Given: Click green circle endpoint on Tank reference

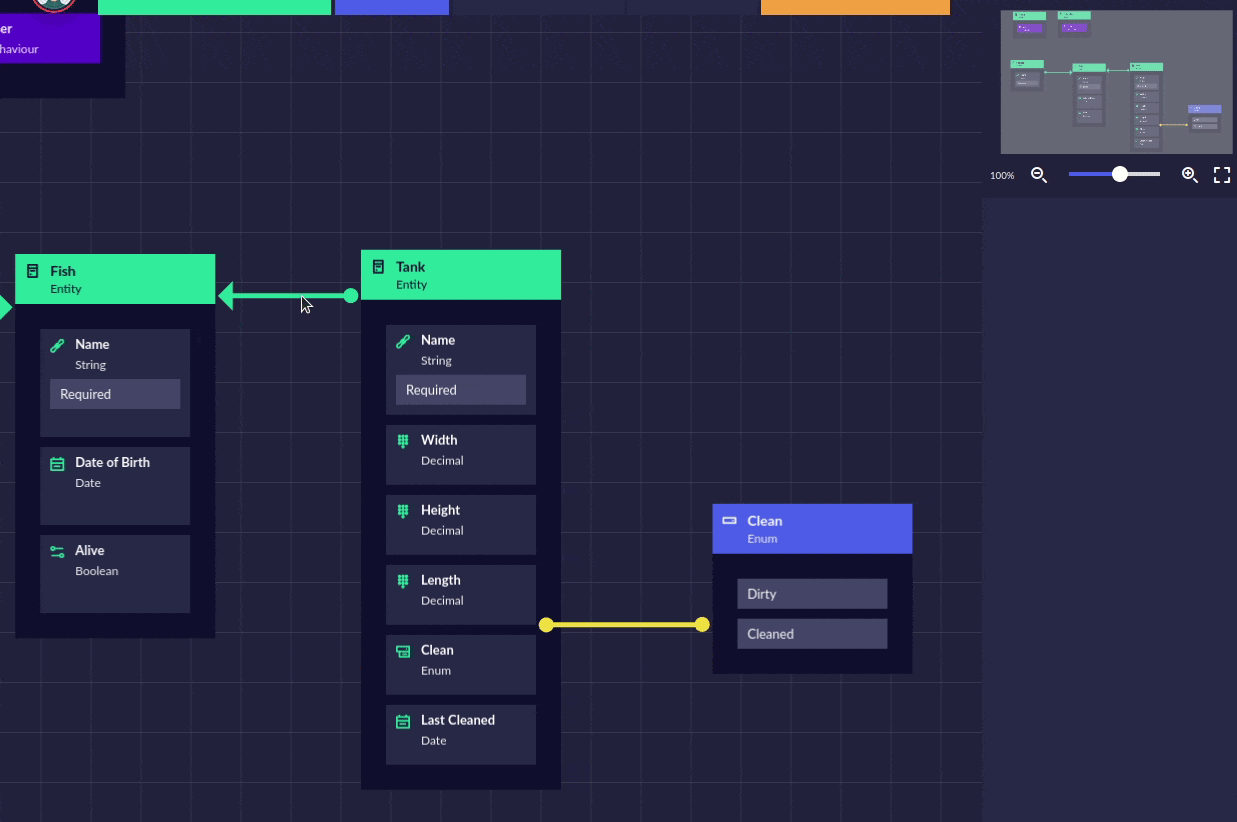Looking at the screenshot, I should click(x=350, y=296).
